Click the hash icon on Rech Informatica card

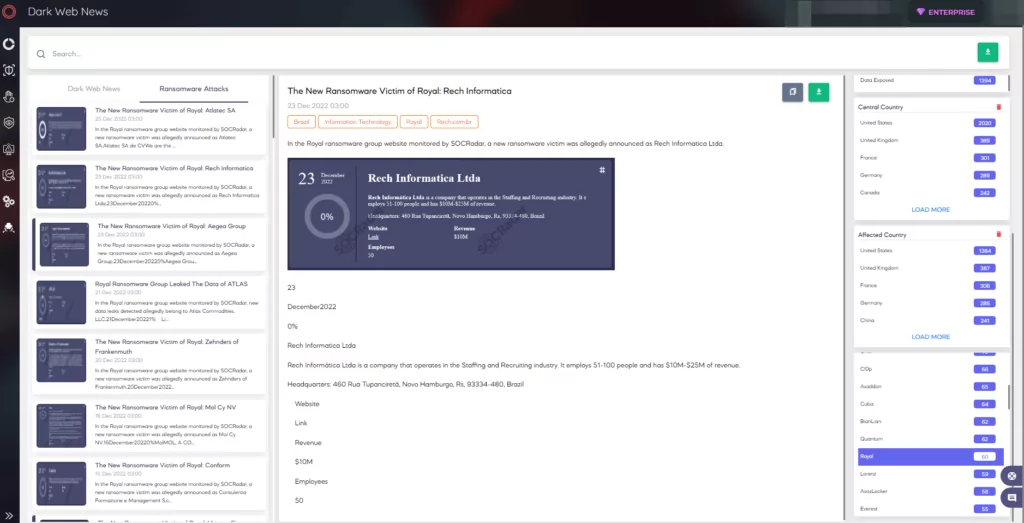click(602, 170)
